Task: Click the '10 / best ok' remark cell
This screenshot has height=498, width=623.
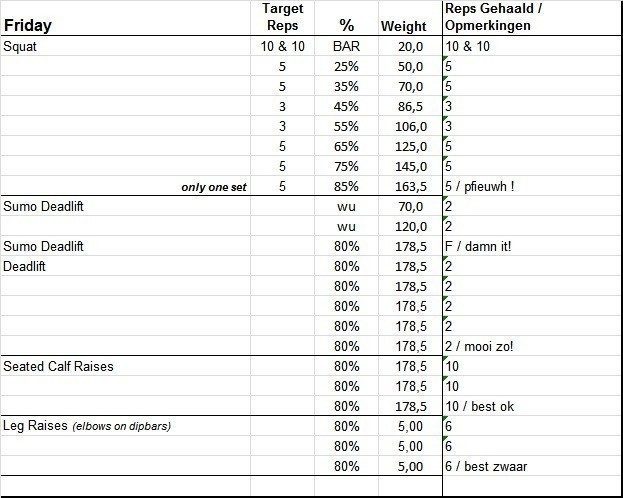Action: [x=481, y=406]
